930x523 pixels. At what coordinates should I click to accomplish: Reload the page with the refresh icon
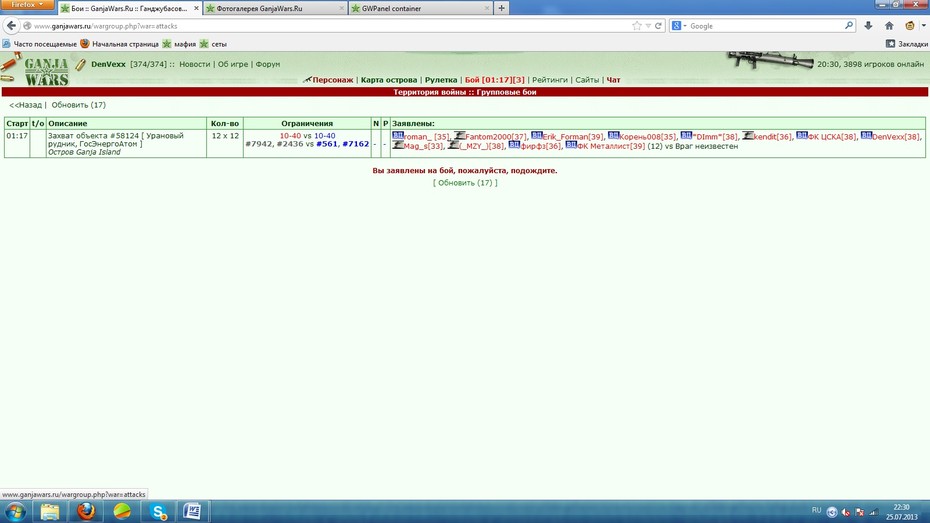(658, 25)
